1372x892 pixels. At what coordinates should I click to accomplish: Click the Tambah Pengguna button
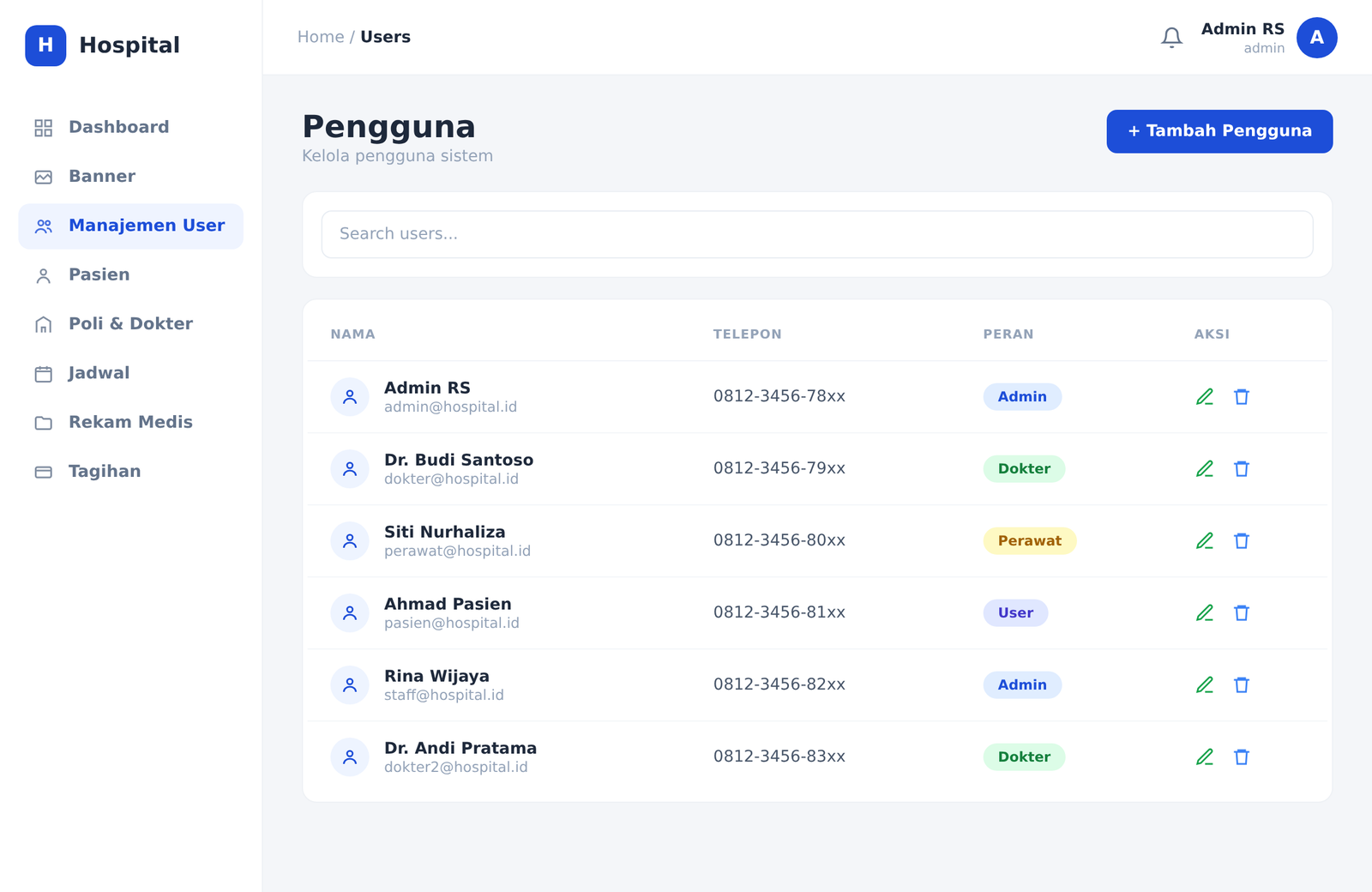click(1219, 131)
